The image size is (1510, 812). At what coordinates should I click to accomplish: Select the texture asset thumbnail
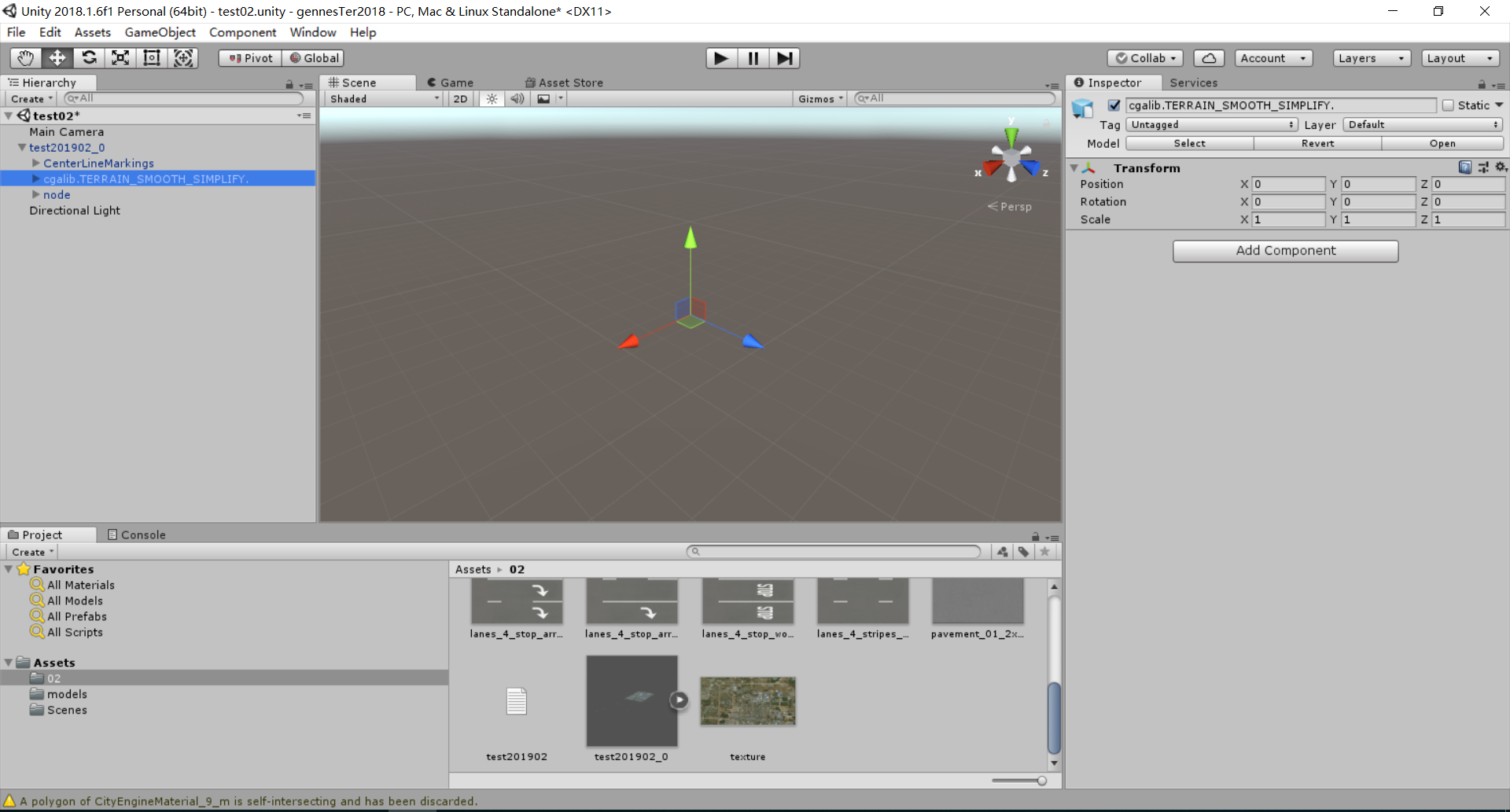pos(747,701)
